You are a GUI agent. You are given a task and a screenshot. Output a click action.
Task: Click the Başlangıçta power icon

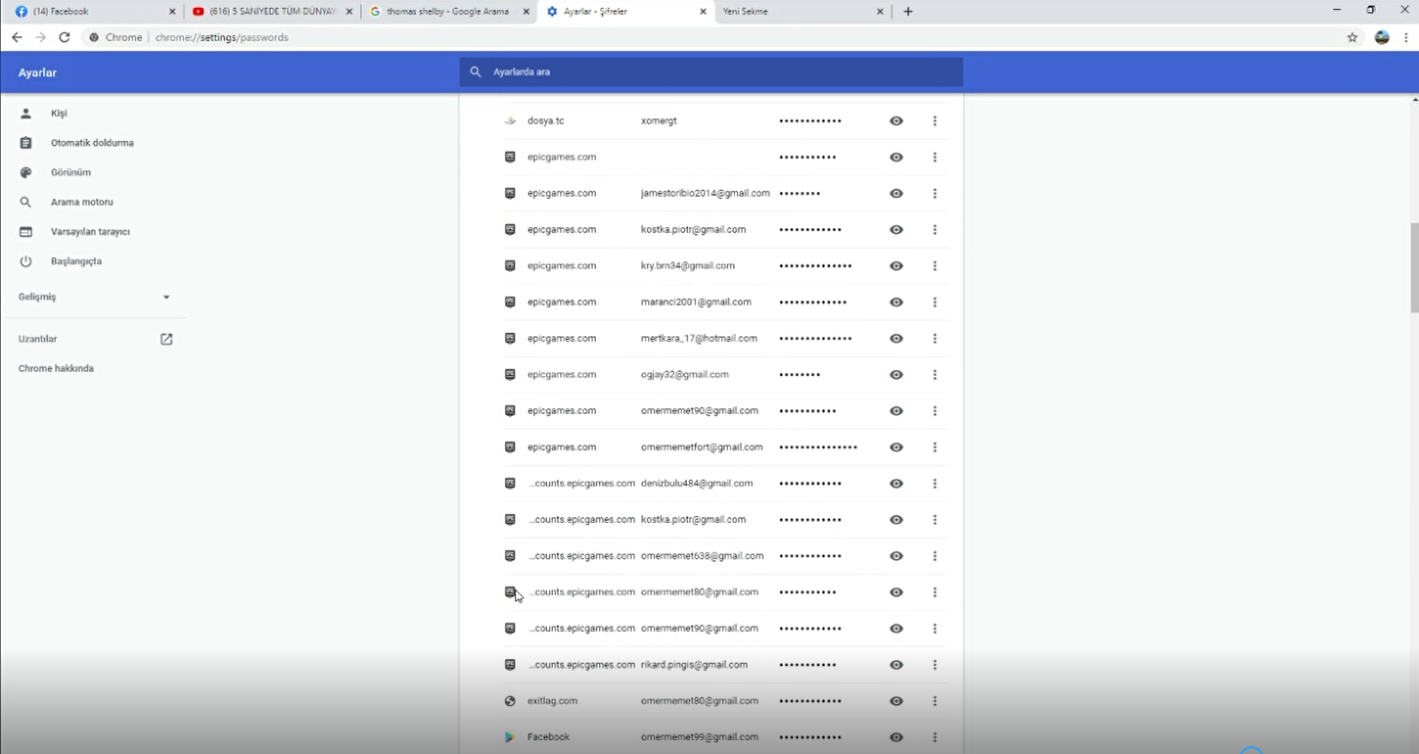point(26,261)
